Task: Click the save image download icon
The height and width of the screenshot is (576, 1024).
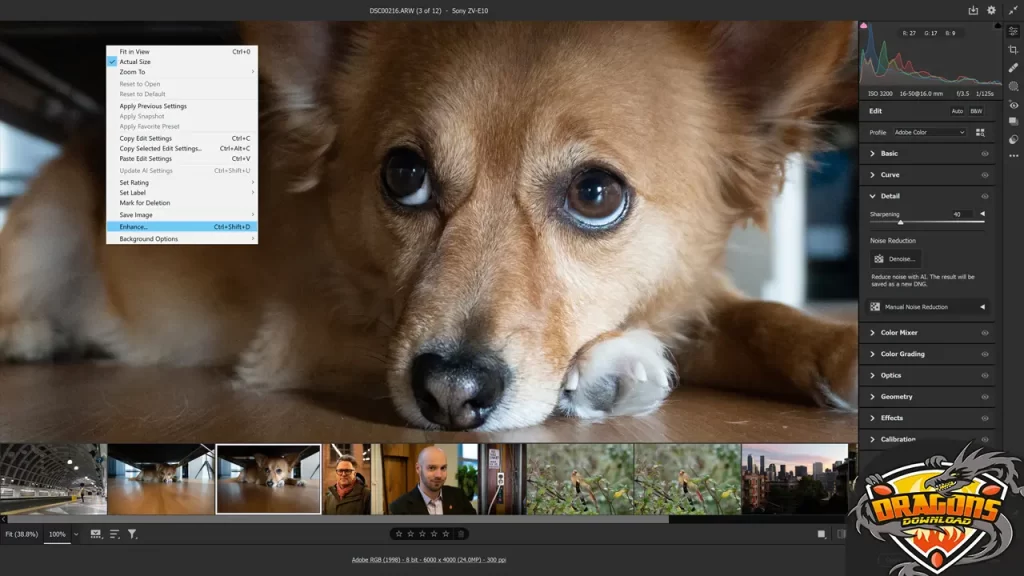Action: [973, 10]
